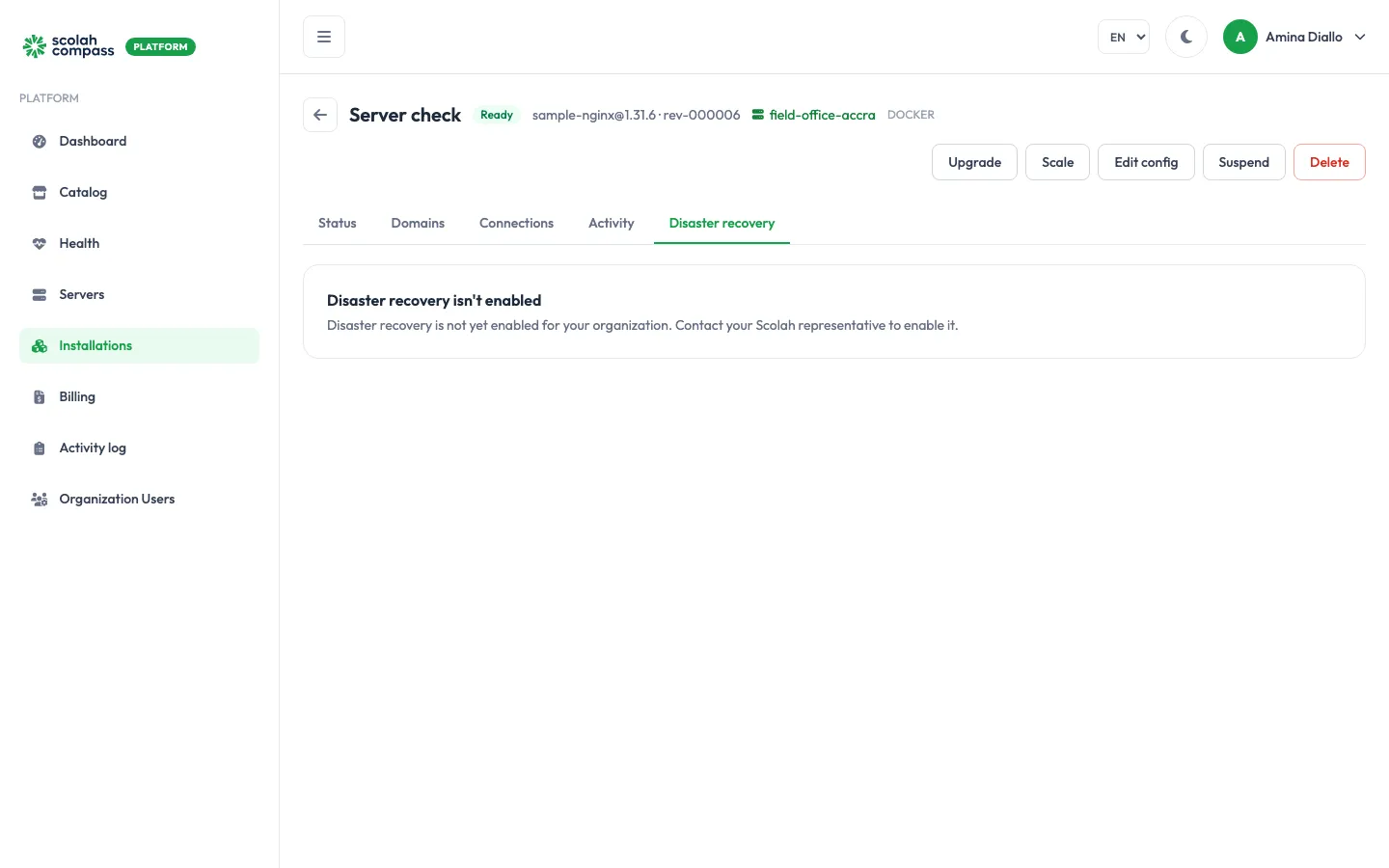Switch to the Status tab
This screenshot has height=868, width=1389.
(338, 223)
